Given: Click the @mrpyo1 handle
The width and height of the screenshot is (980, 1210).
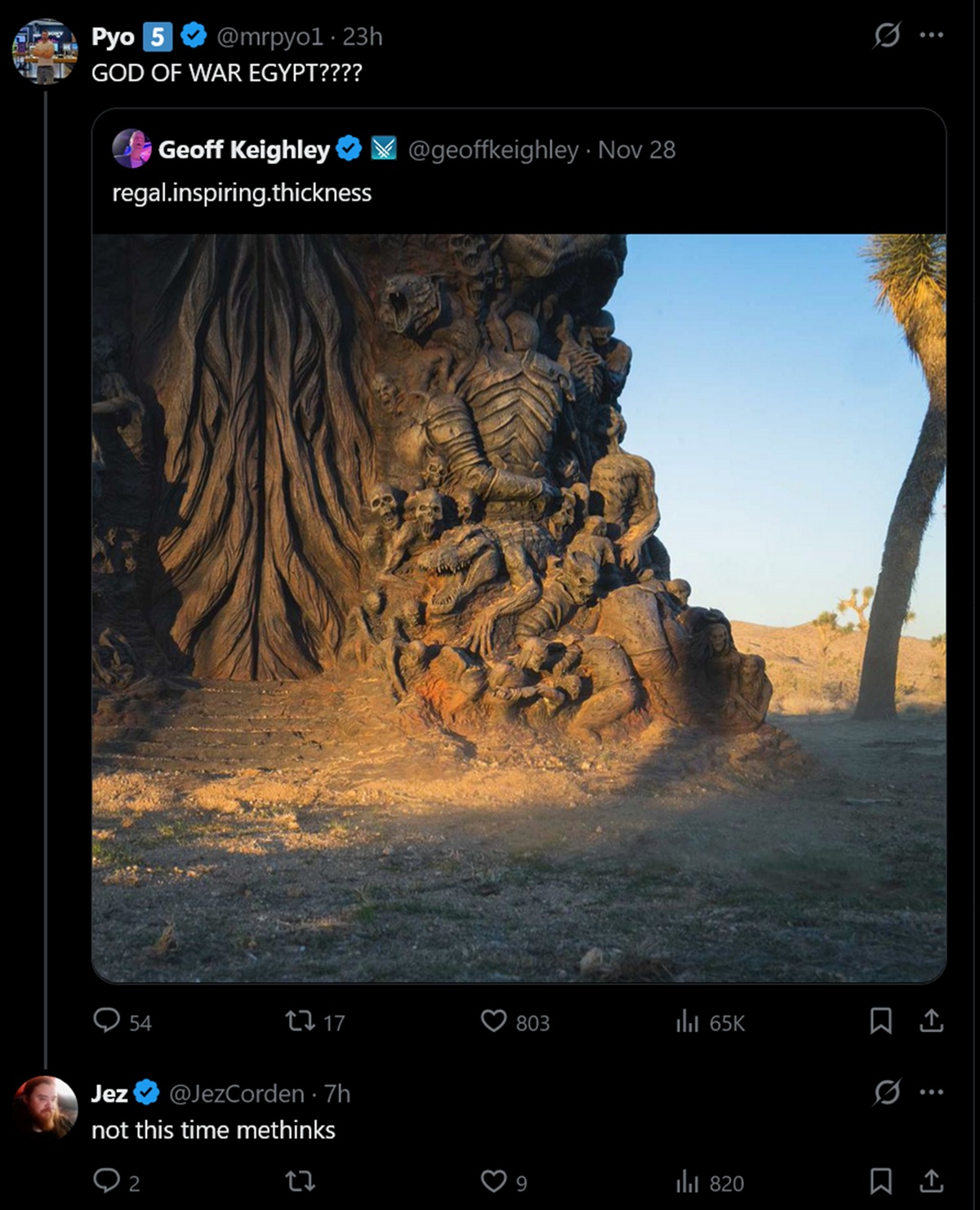Looking at the screenshot, I should coord(269,37).
